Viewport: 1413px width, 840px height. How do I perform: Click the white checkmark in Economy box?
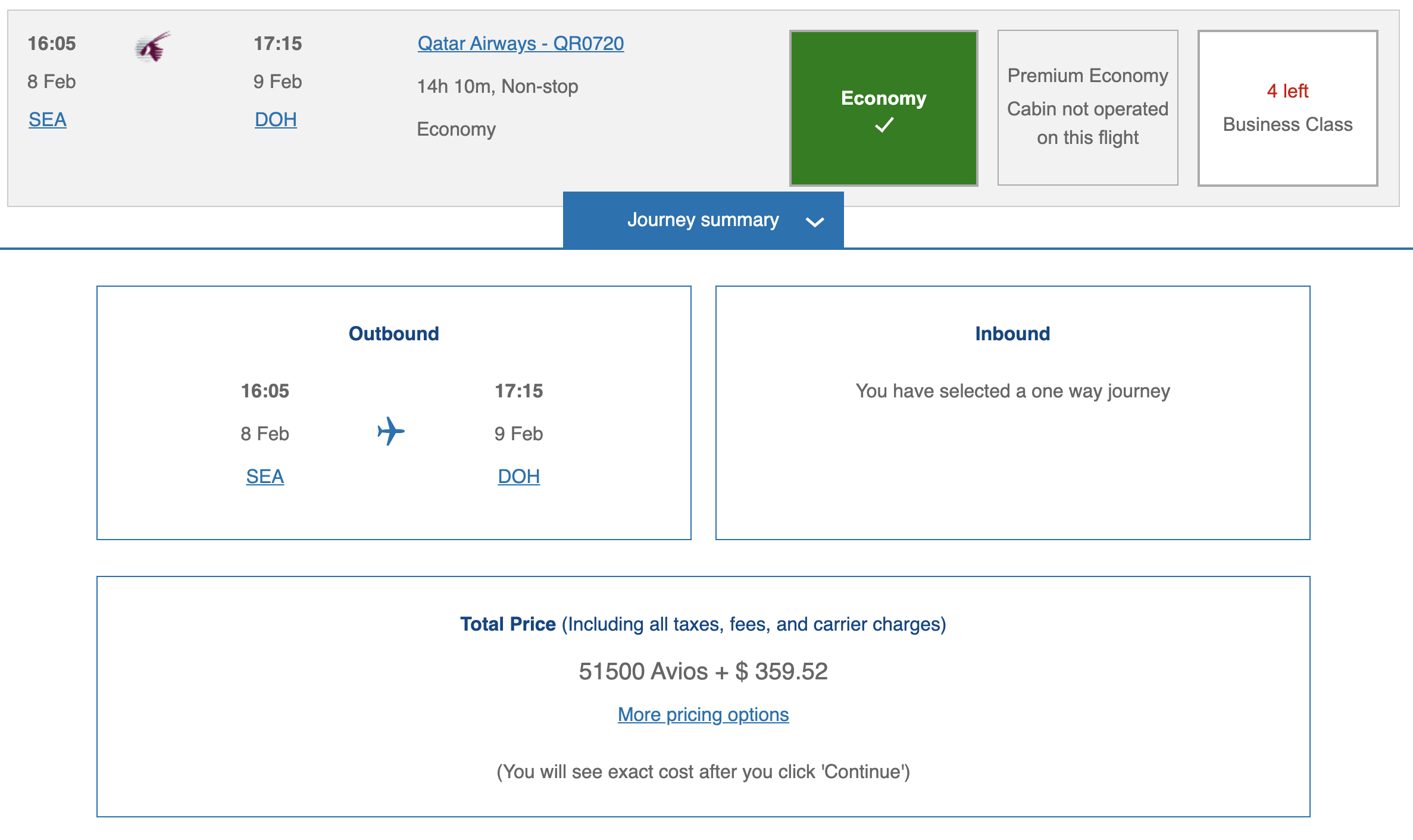point(884,125)
